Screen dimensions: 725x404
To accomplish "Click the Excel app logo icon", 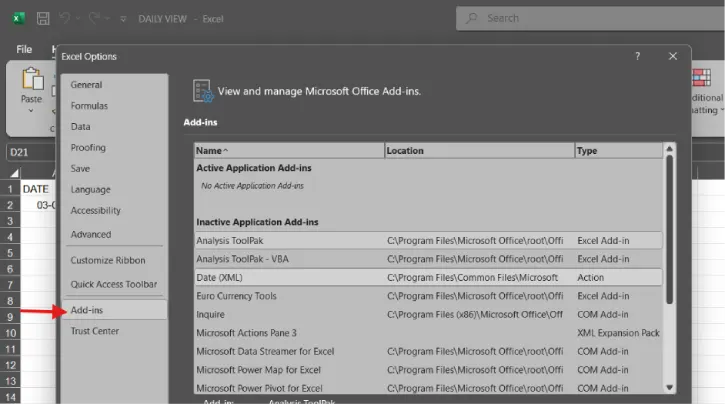I will click(18, 18).
